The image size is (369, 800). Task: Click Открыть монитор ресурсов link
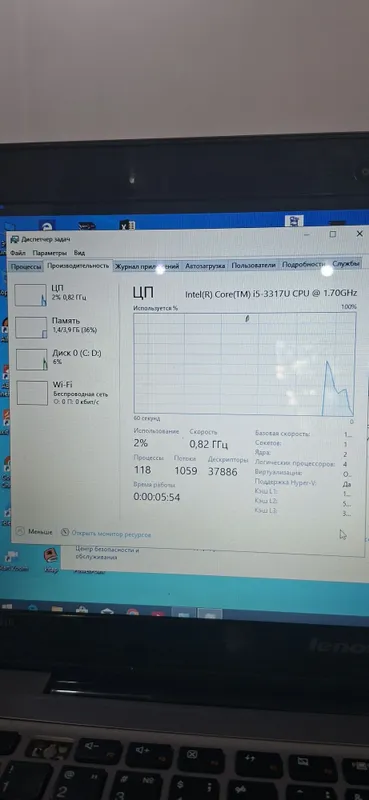(111, 534)
